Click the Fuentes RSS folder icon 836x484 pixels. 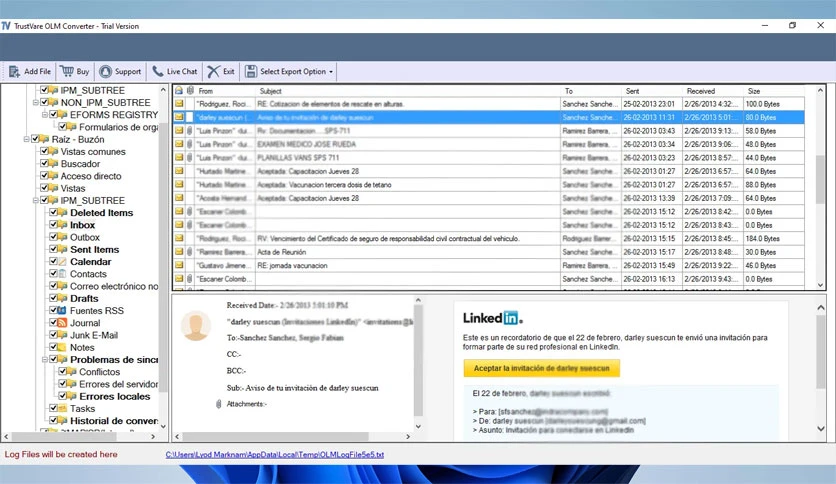[62, 310]
